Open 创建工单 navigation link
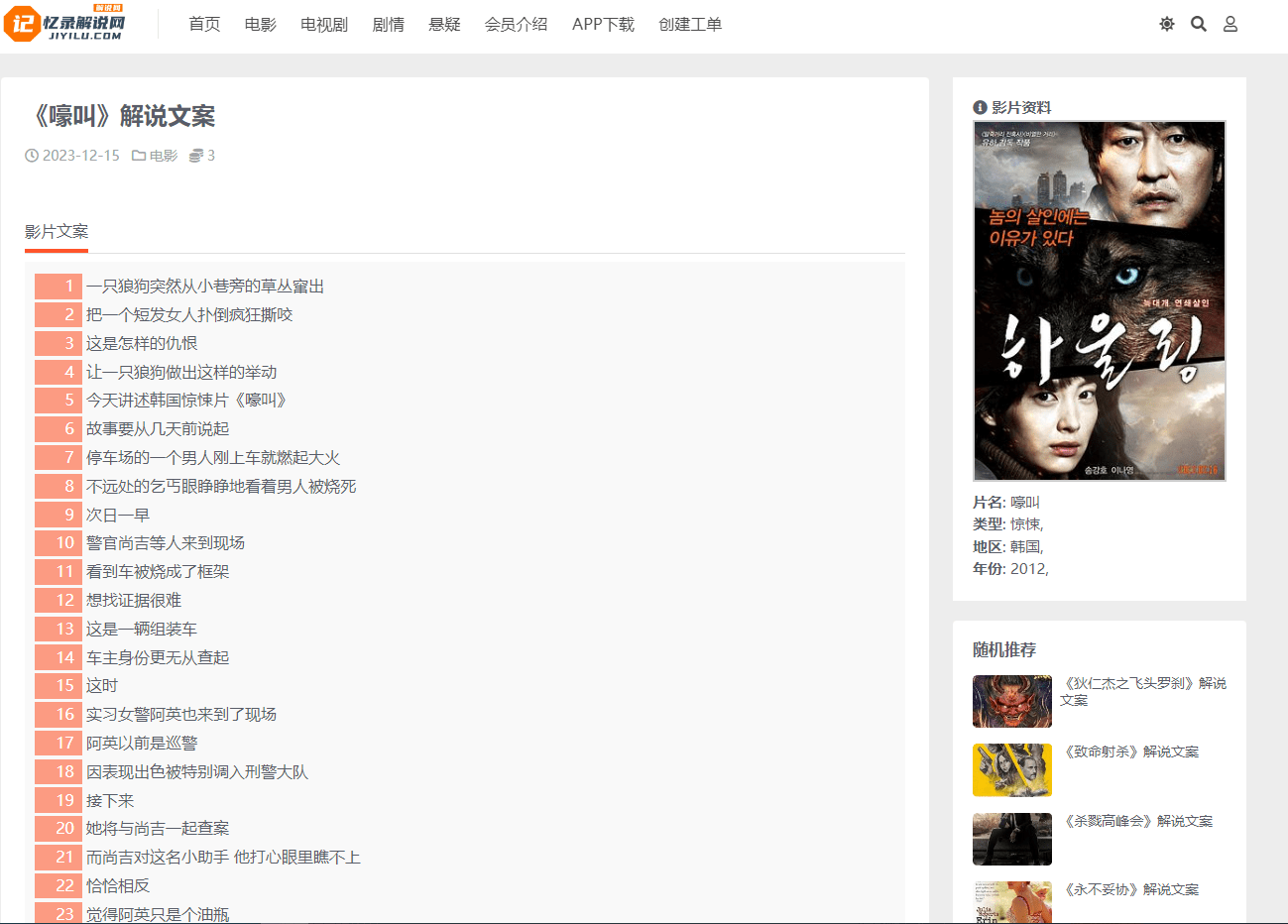Viewport: 1288px width, 924px height. (x=690, y=24)
